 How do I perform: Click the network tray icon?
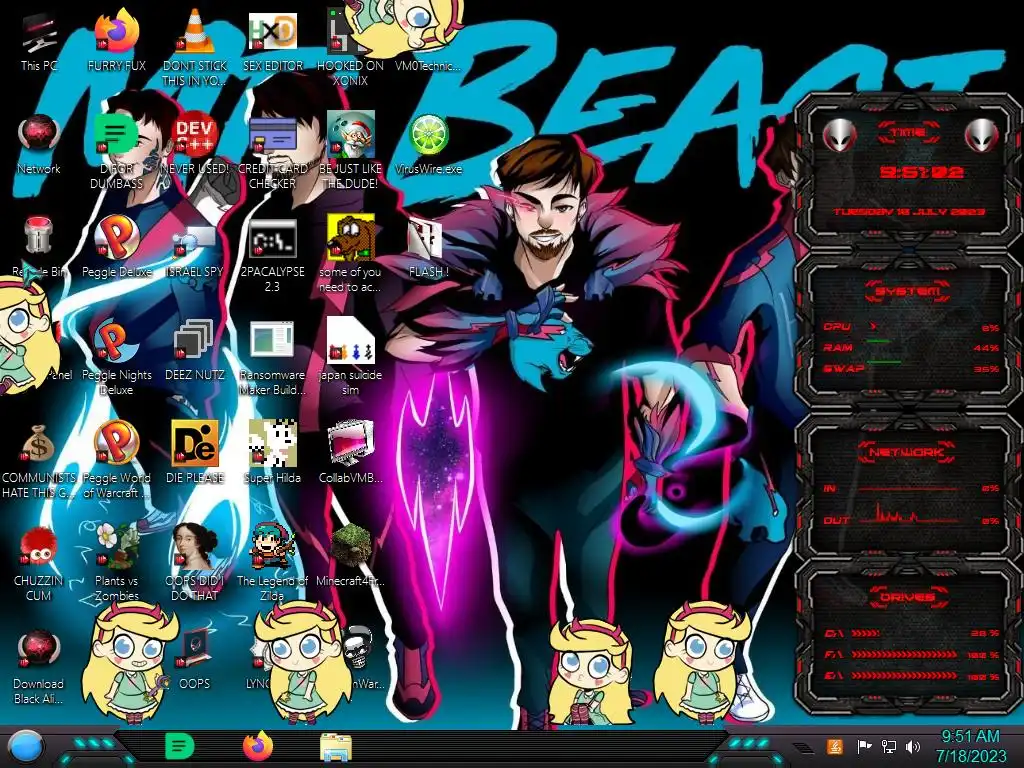click(889, 746)
